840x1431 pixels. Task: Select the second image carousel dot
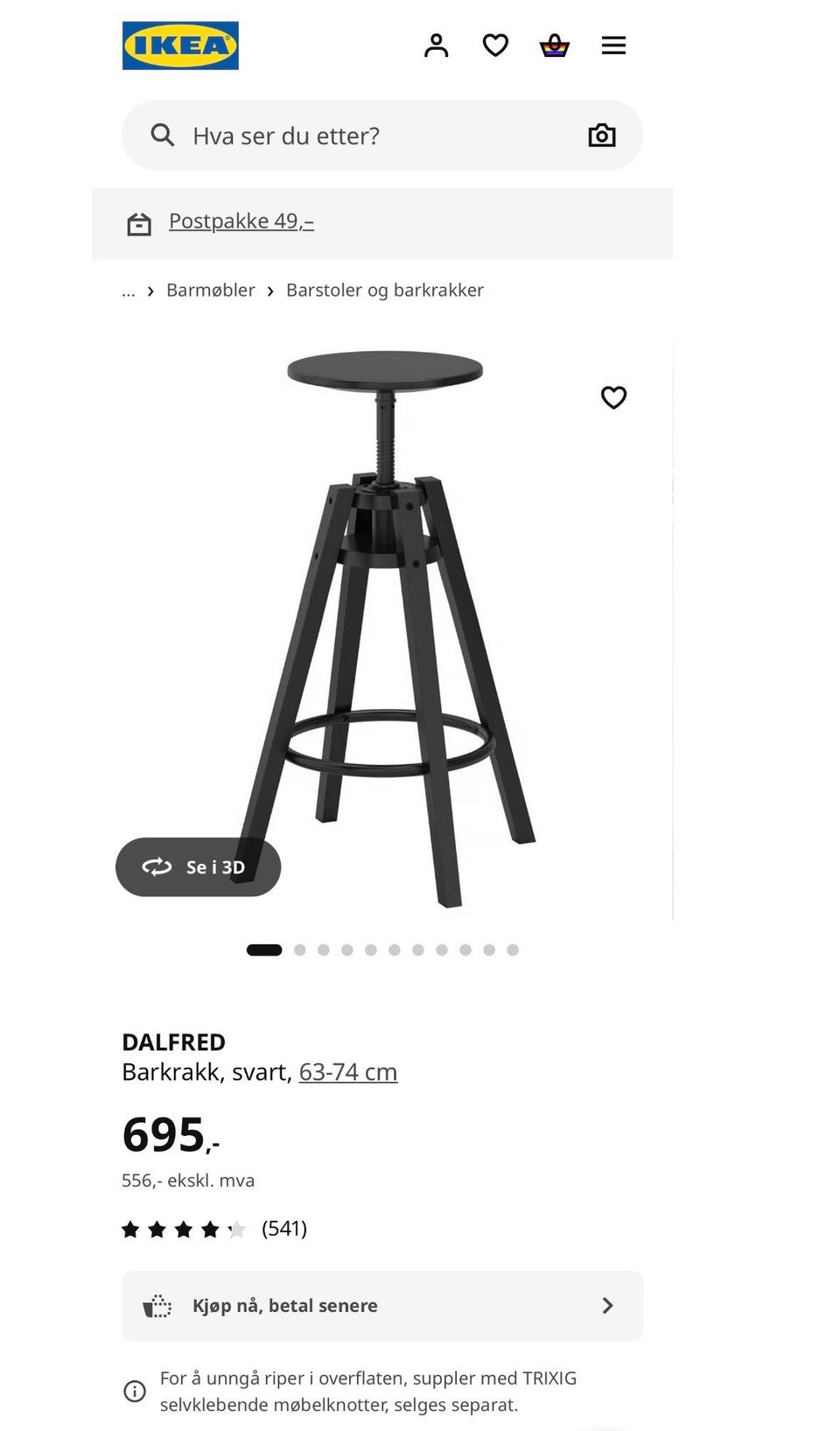pyautogui.click(x=300, y=950)
